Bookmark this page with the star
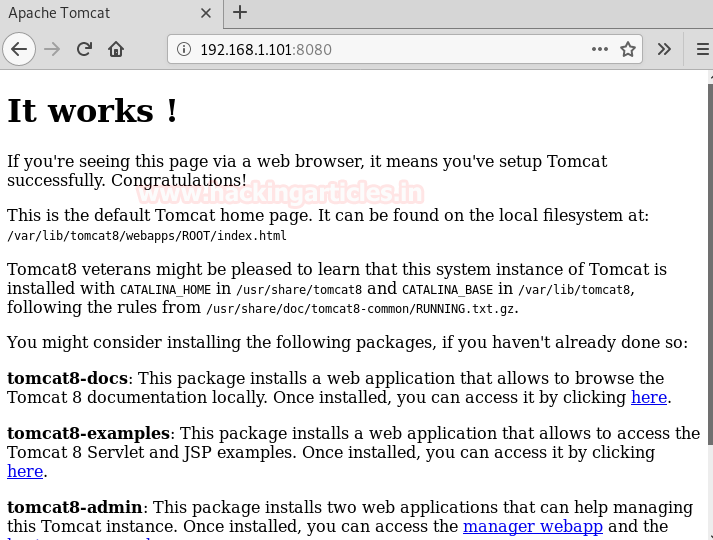The height and width of the screenshot is (540, 713). [628, 49]
